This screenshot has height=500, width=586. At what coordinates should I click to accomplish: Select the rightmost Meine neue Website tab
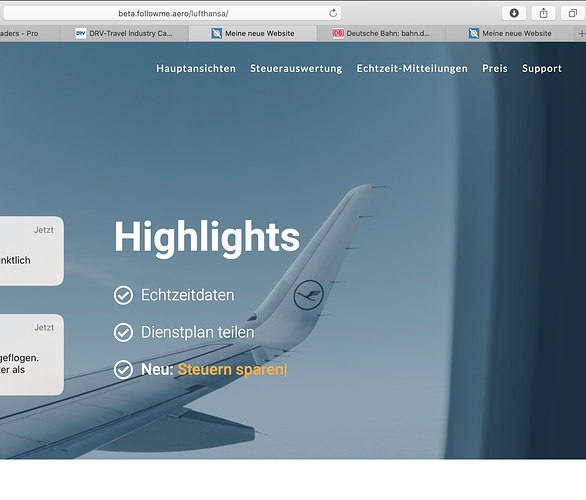[510, 34]
